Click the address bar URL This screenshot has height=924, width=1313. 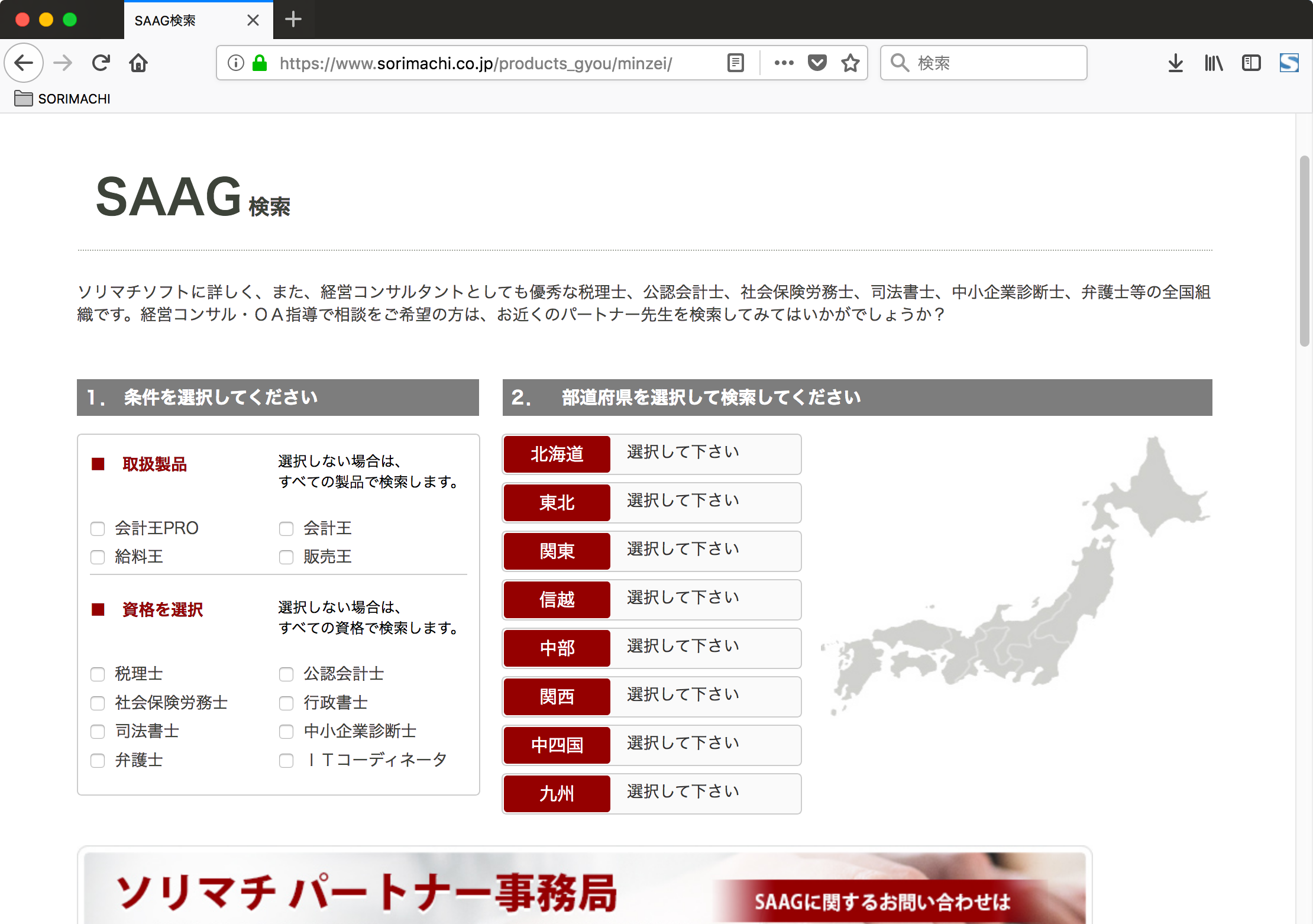tap(476, 63)
